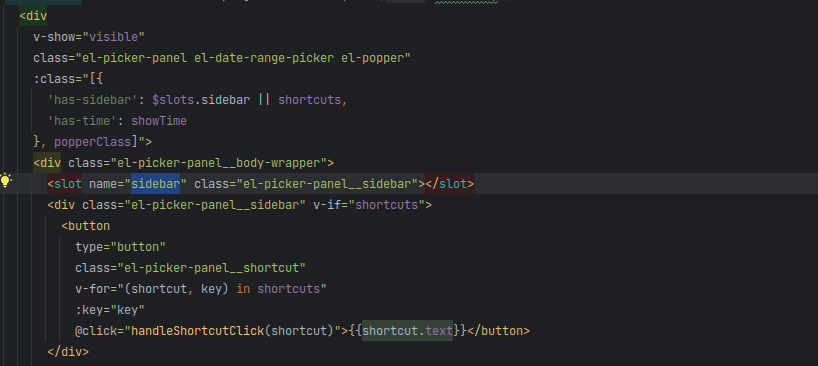Click the opening <slot tag name

(65, 184)
